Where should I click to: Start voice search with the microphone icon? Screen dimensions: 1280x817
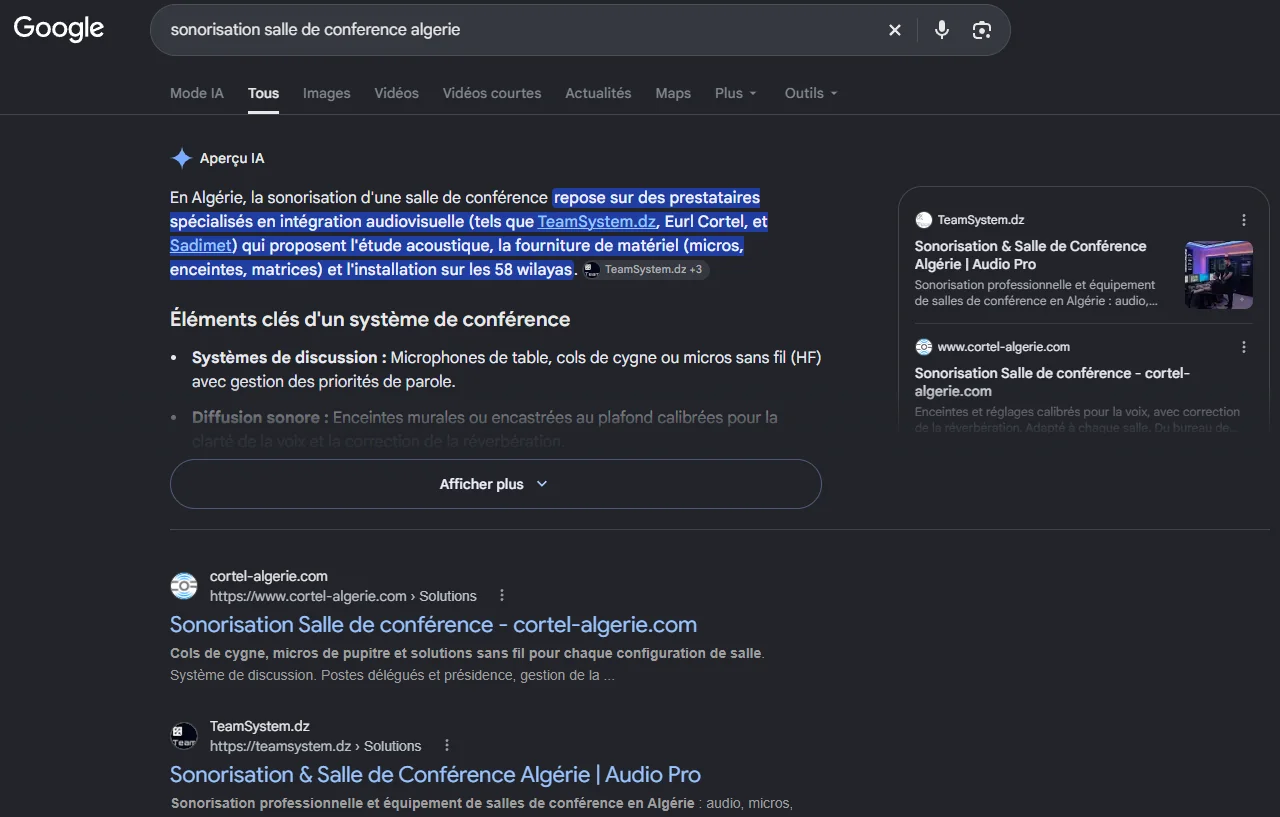[x=942, y=30]
